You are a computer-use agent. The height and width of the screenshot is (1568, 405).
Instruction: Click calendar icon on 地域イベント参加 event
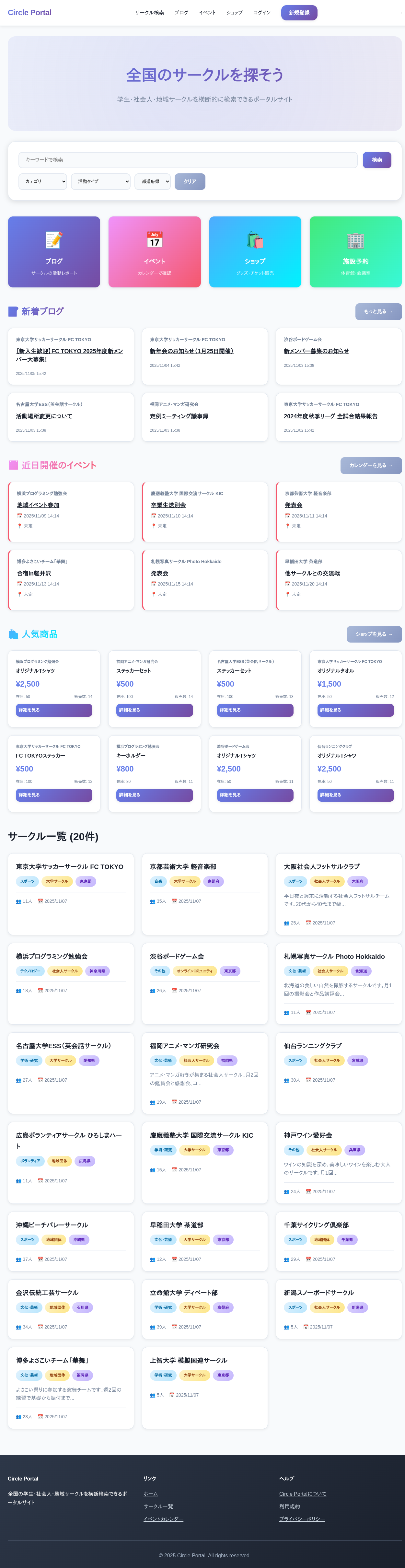pyautogui.click(x=19, y=516)
